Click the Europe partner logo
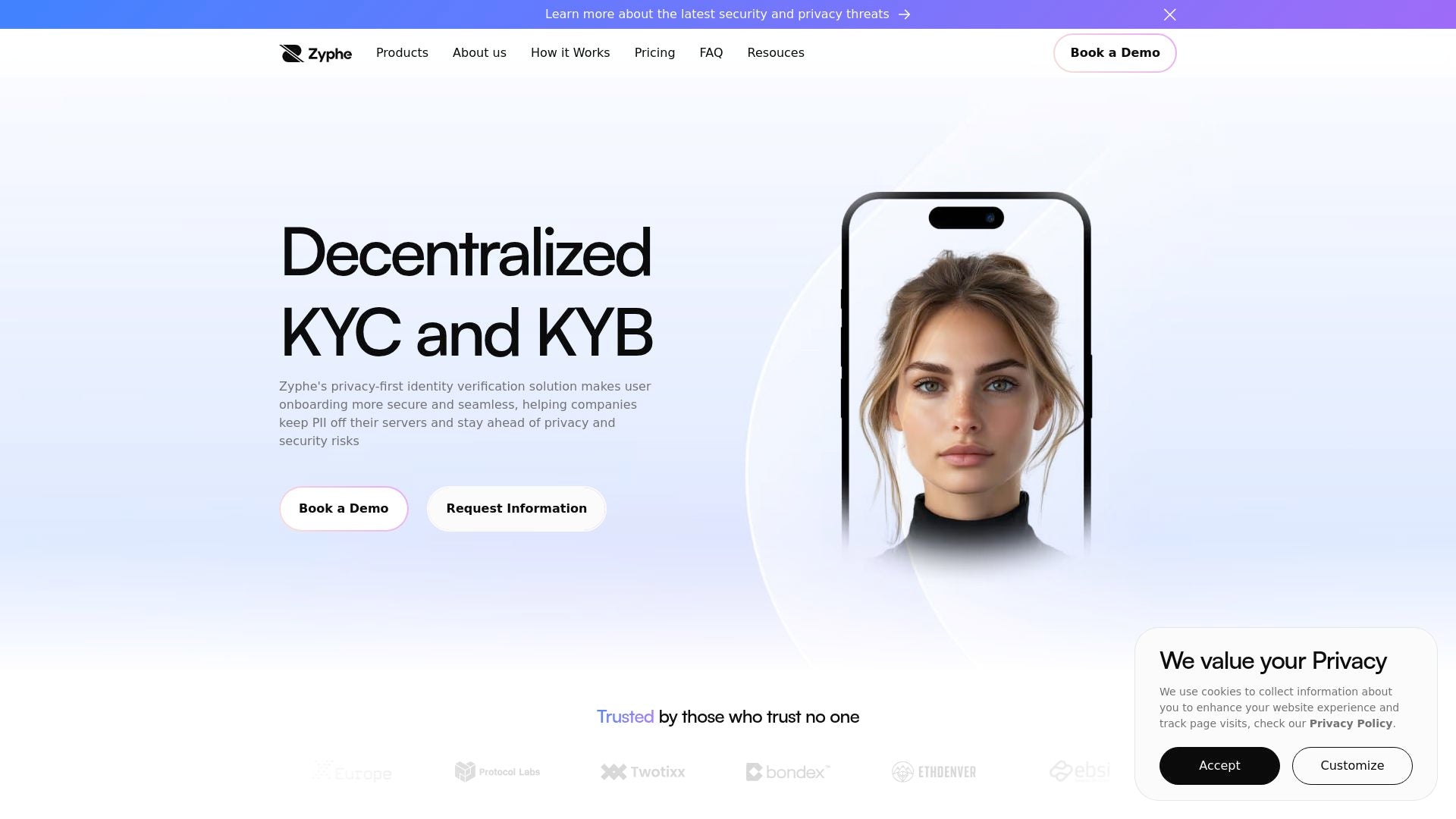Viewport: 1456px width, 819px height. pos(353,772)
